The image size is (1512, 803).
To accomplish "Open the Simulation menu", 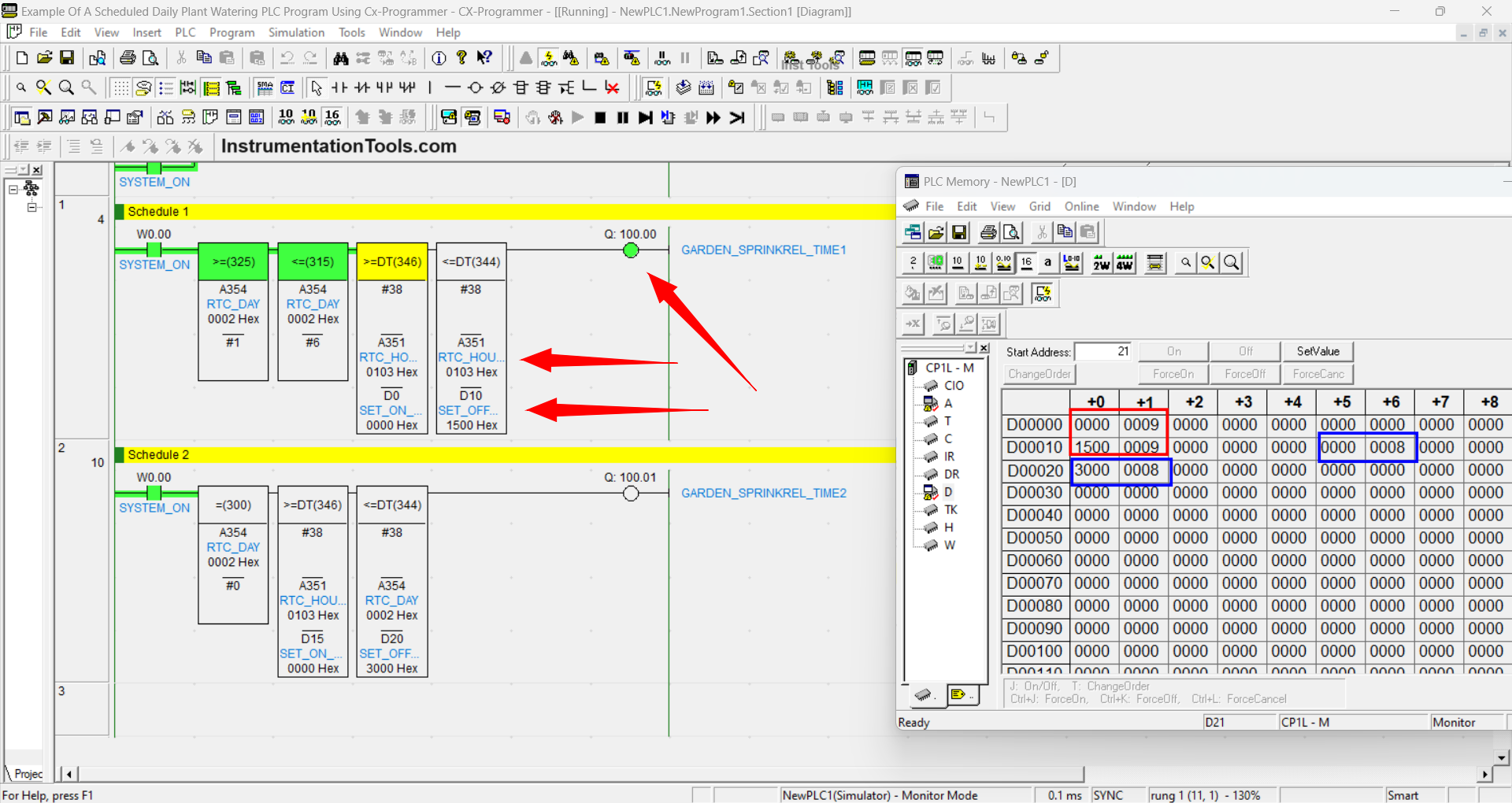I will click(x=296, y=32).
